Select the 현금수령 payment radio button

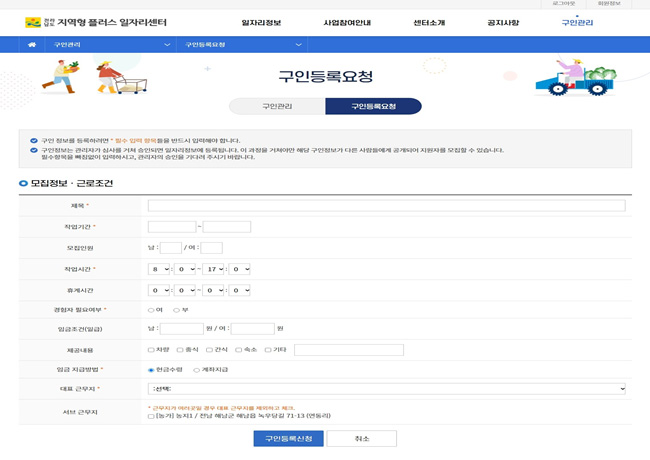[x=151, y=370]
